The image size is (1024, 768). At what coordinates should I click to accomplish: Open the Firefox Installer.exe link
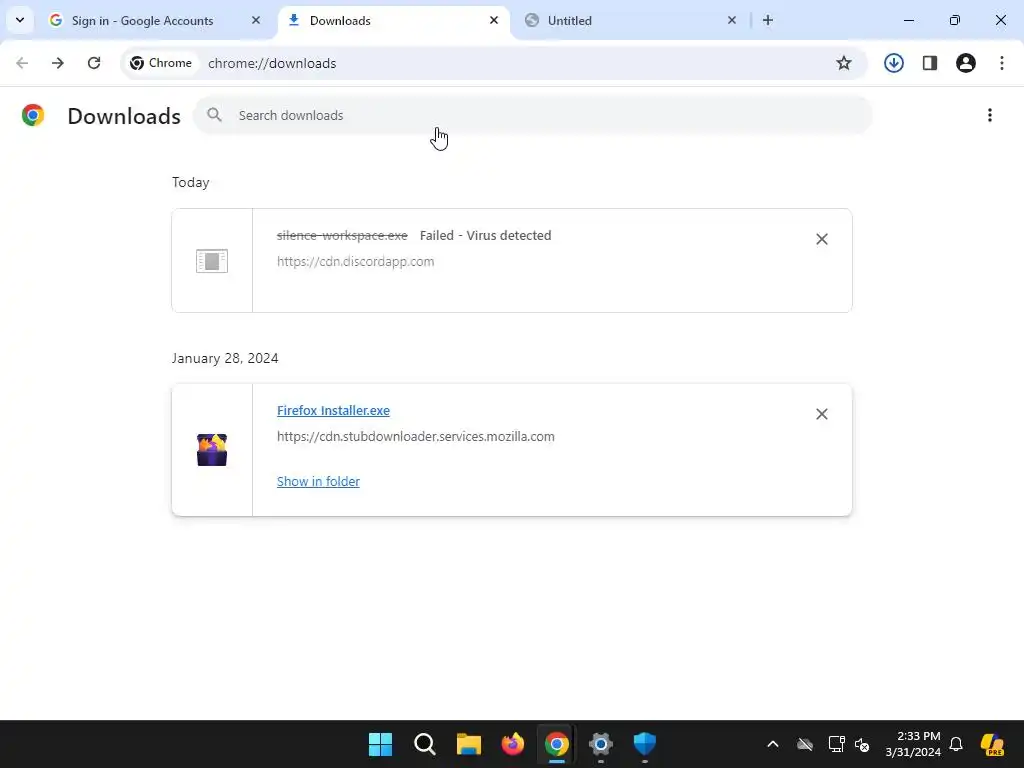click(333, 410)
